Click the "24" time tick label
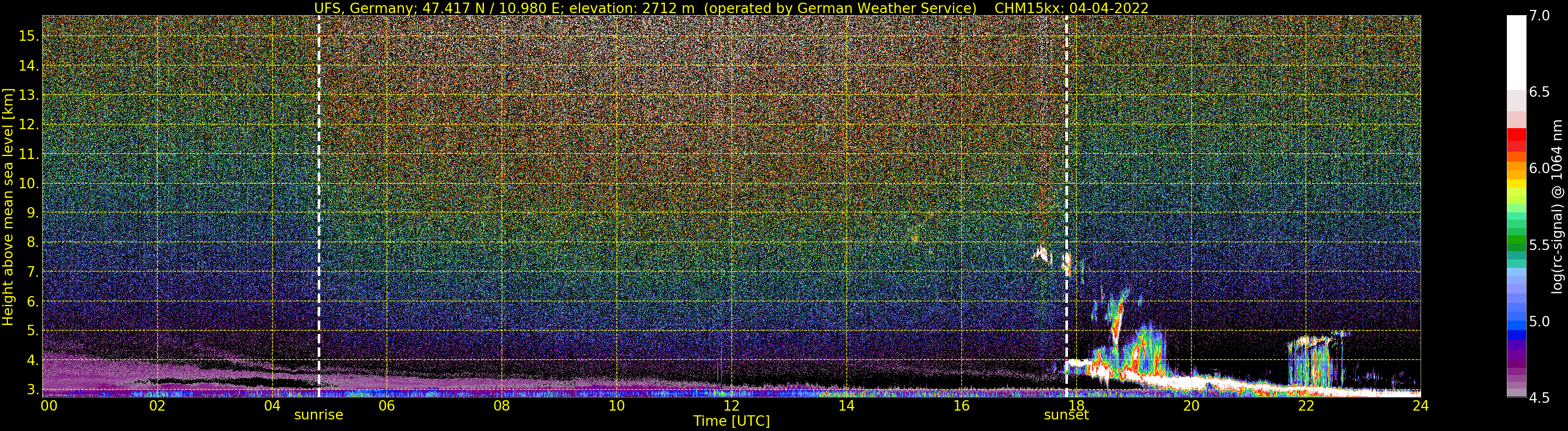 (x=1420, y=406)
